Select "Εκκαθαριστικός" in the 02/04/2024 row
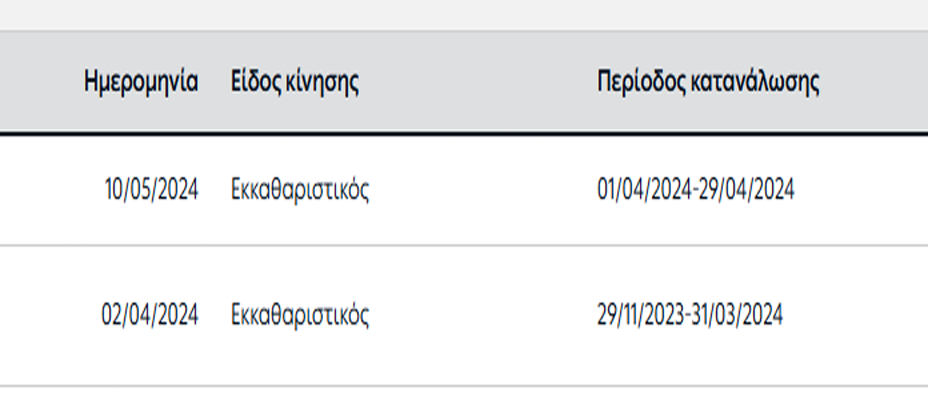928x400 pixels. click(300, 315)
